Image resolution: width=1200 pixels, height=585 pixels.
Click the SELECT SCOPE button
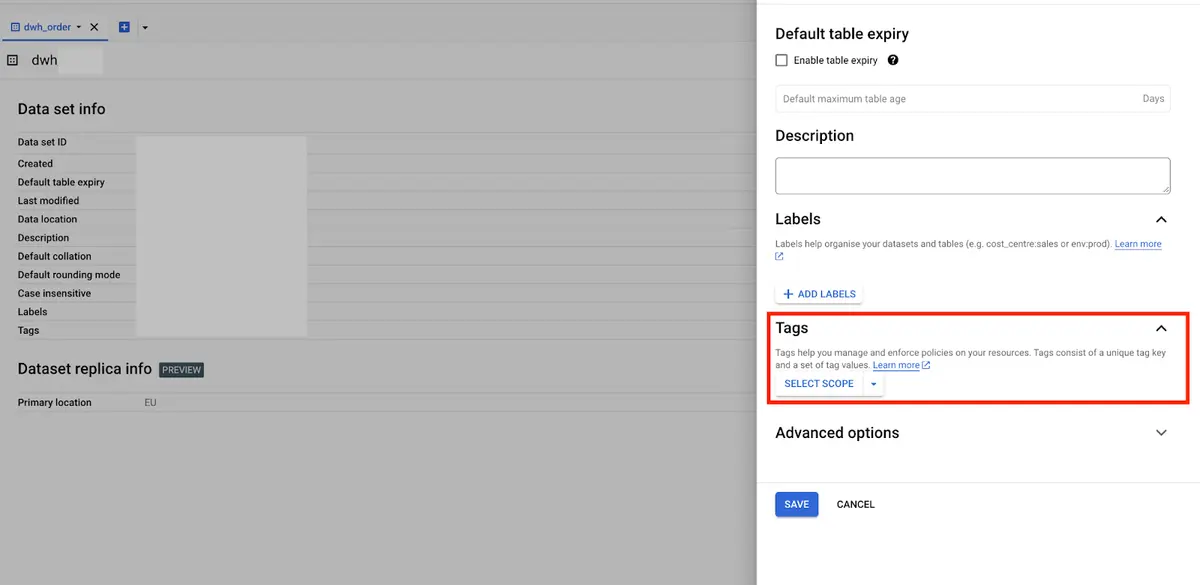coord(819,384)
